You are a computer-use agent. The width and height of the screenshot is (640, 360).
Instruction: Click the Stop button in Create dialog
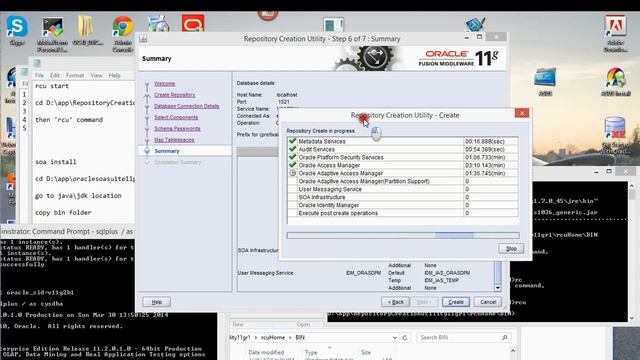(511, 248)
